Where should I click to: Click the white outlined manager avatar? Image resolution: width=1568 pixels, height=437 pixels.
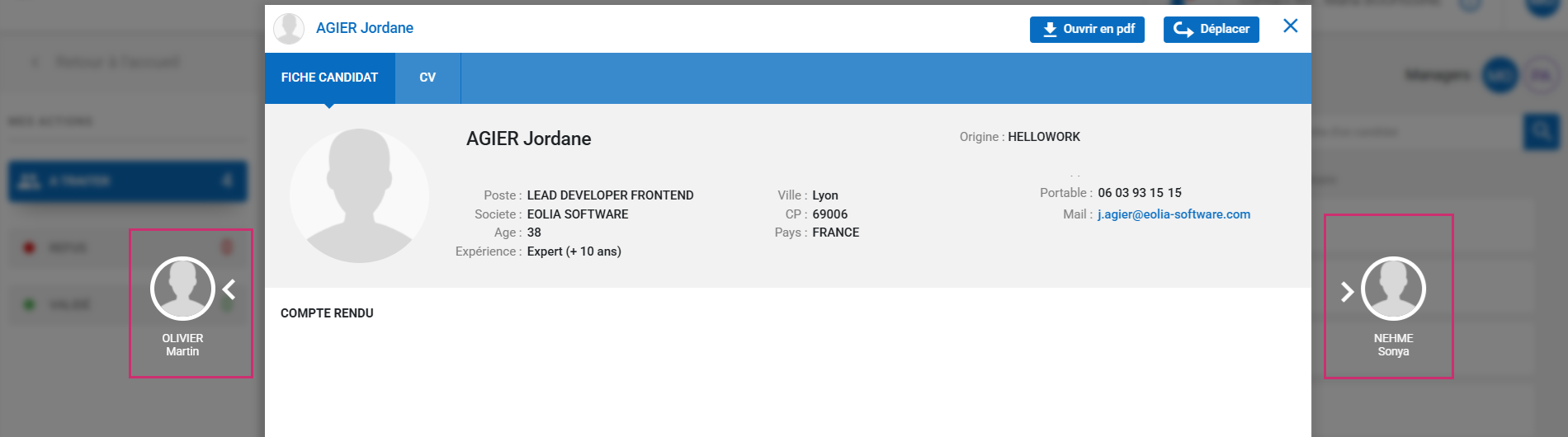click(1540, 76)
